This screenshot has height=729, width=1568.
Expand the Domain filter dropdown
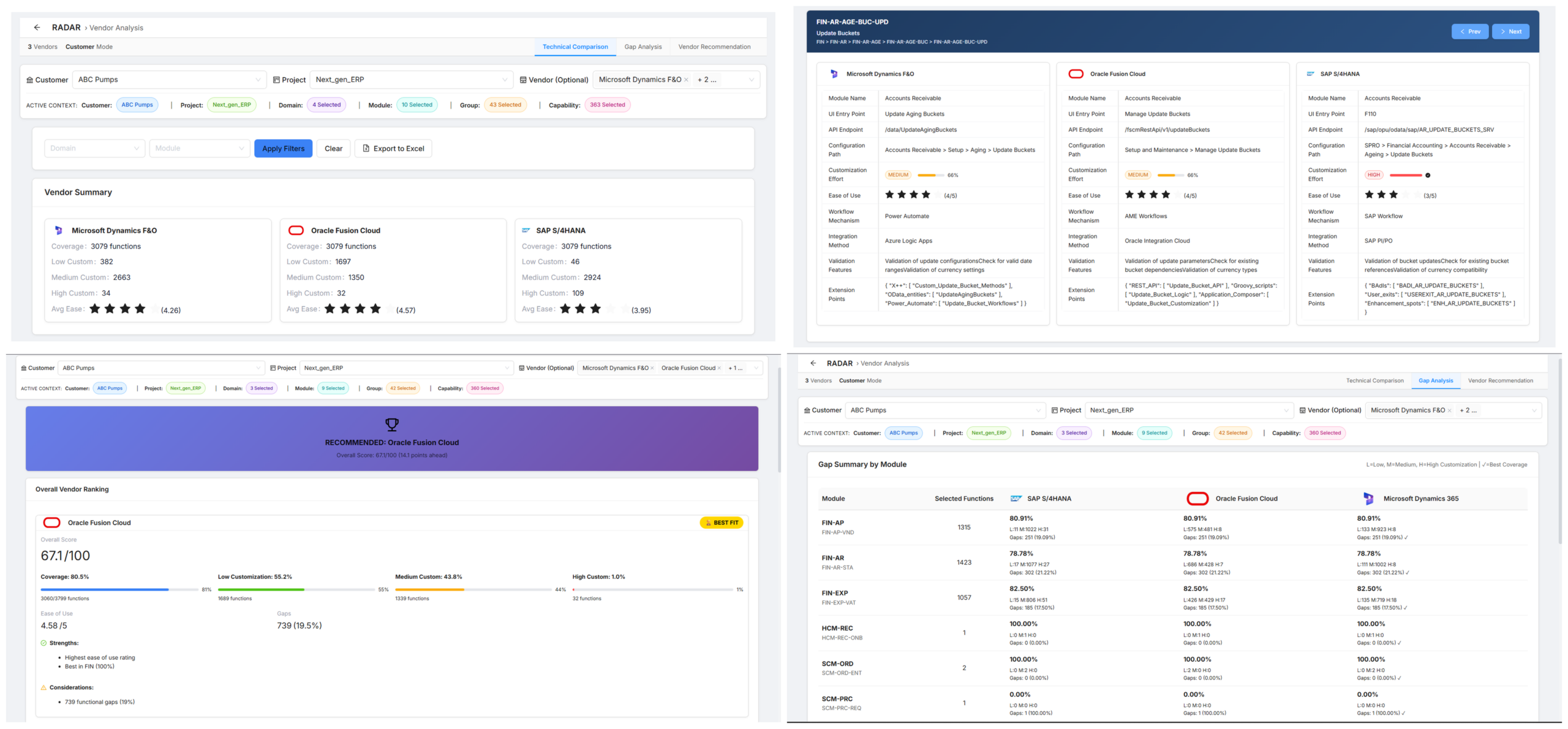tap(94, 148)
